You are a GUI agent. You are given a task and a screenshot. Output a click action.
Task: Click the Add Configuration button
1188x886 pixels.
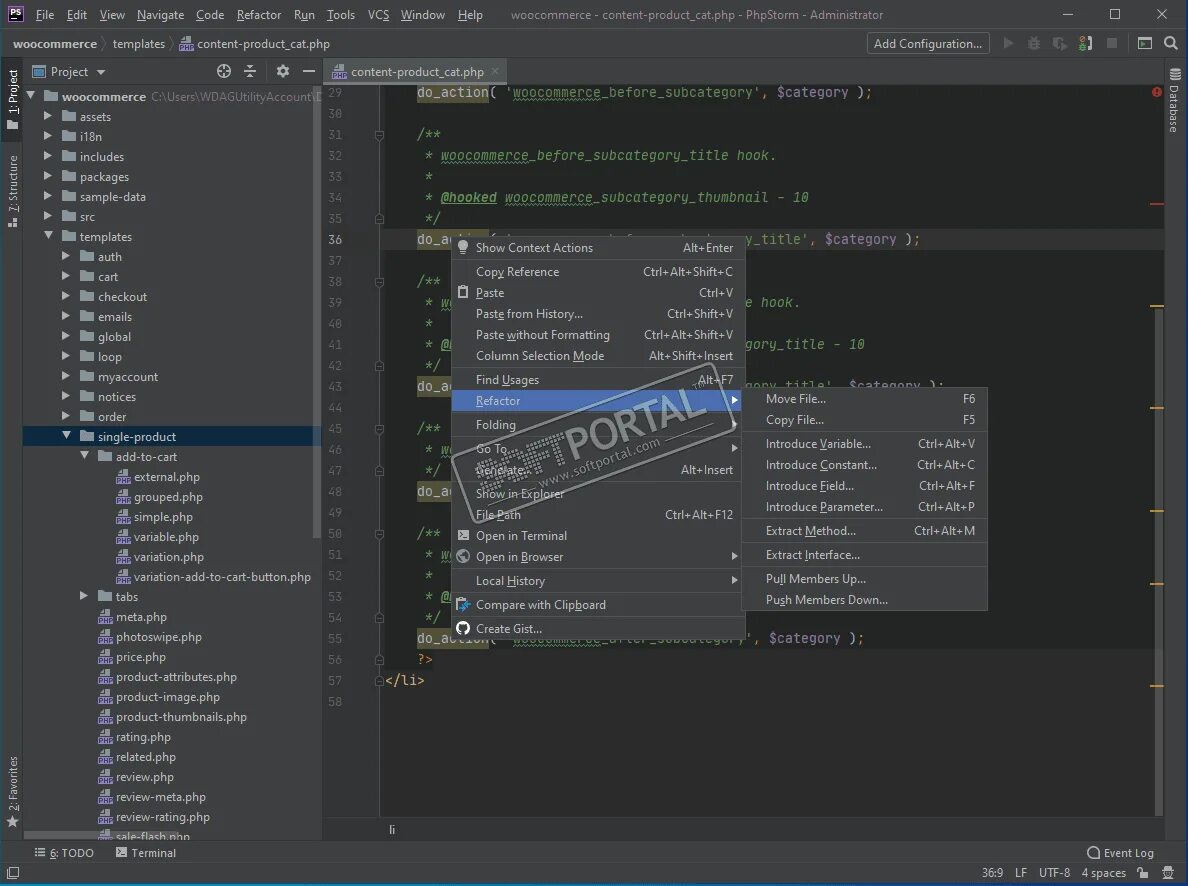point(928,43)
